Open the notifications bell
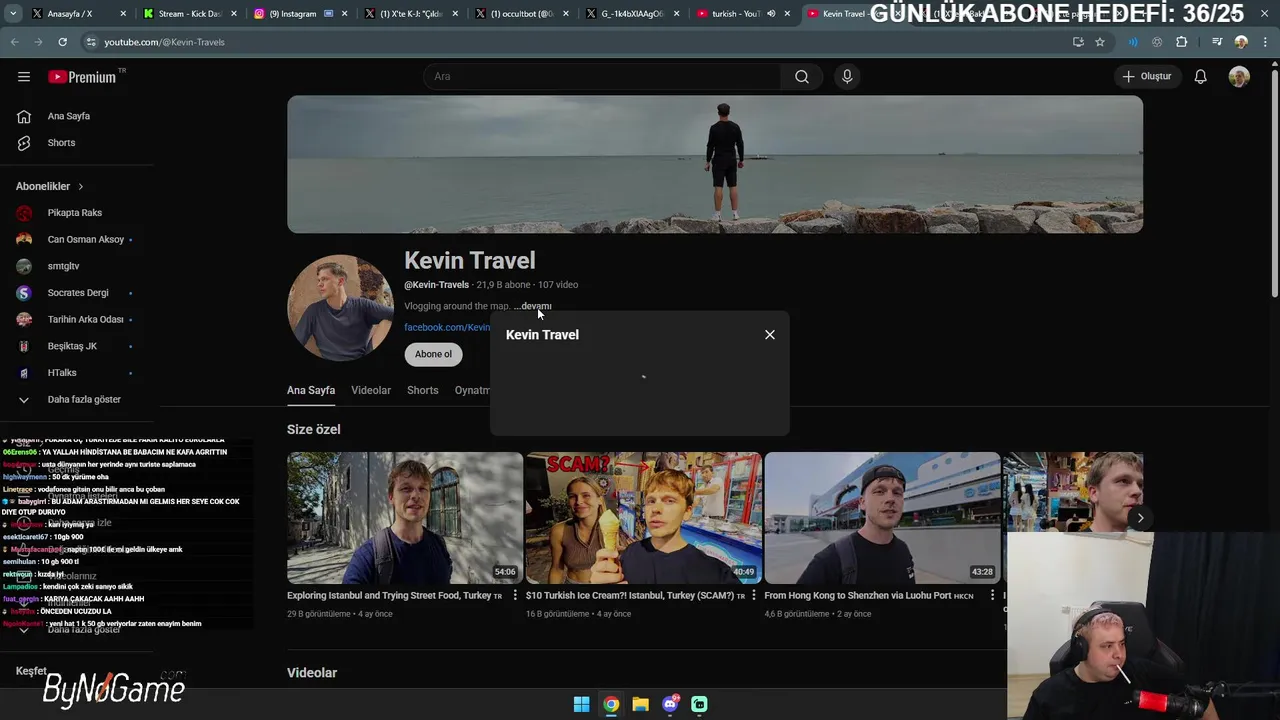Viewport: 1280px width, 720px height. 1200,77
